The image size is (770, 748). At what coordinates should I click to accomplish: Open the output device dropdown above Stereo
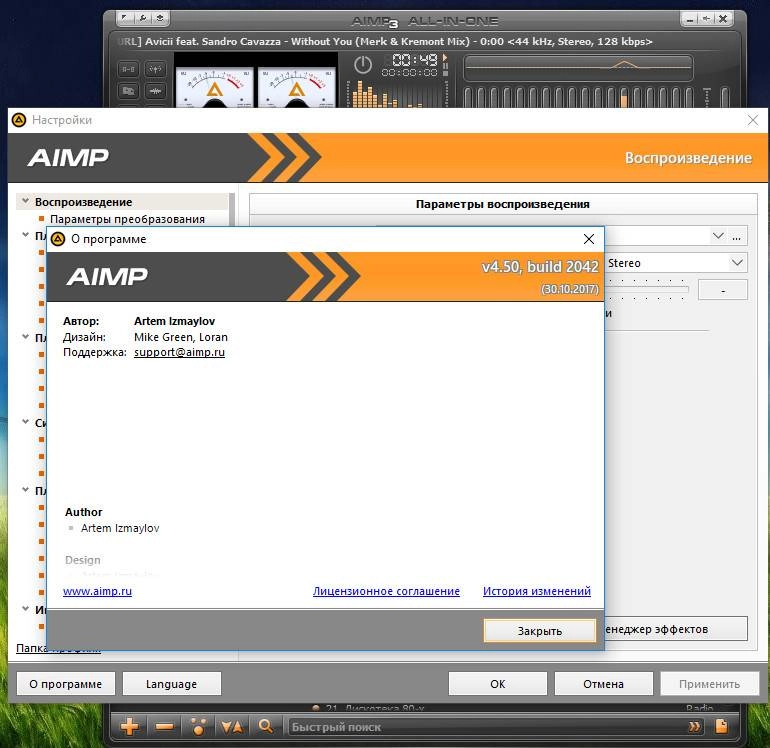[718, 236]
